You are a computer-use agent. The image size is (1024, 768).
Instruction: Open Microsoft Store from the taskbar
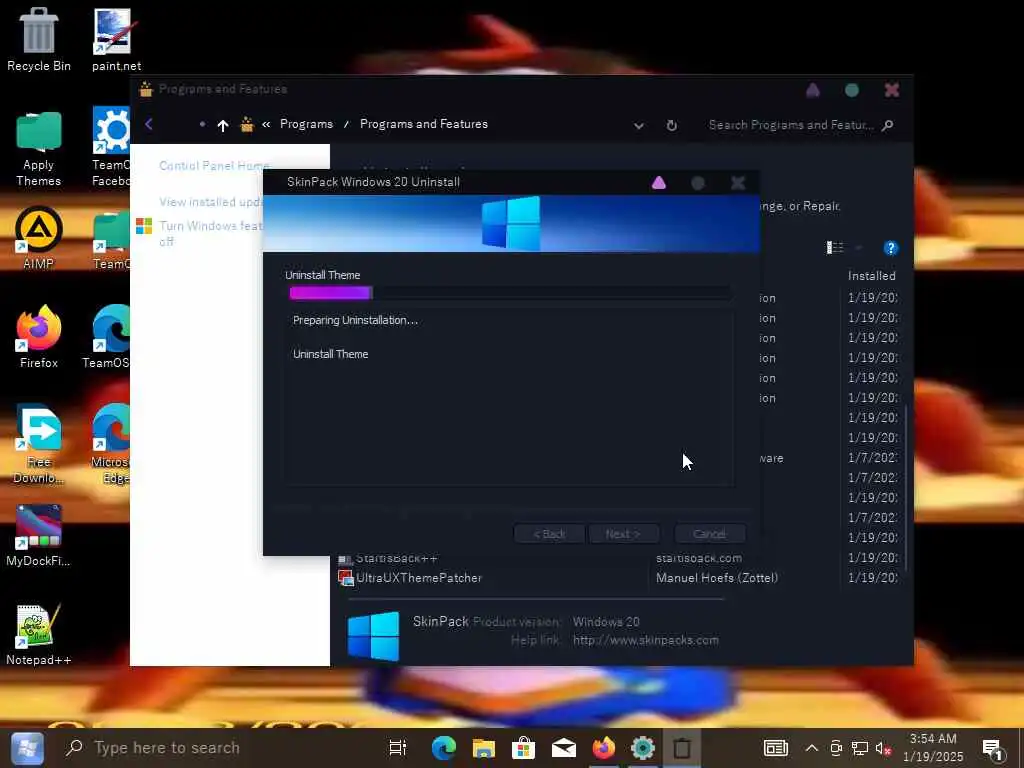[523, 748]
